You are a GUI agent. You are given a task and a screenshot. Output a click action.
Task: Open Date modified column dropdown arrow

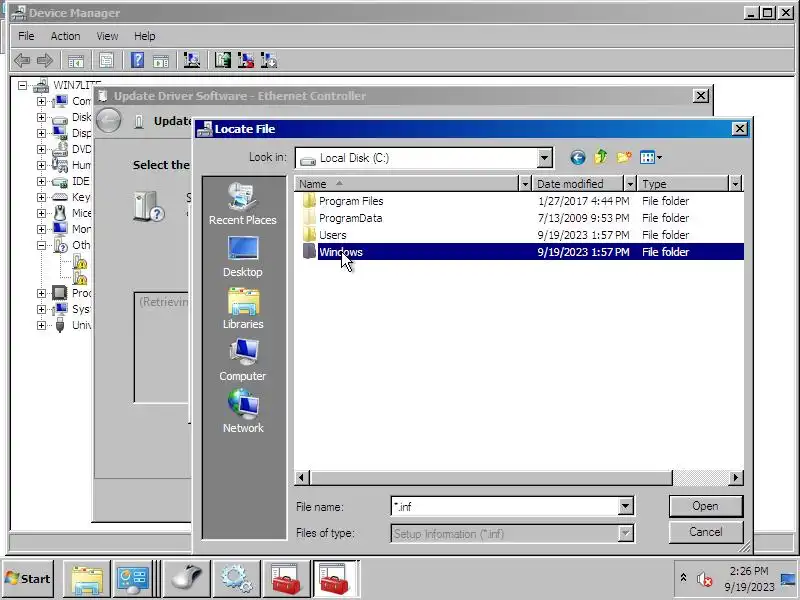(x=630, y=184)
